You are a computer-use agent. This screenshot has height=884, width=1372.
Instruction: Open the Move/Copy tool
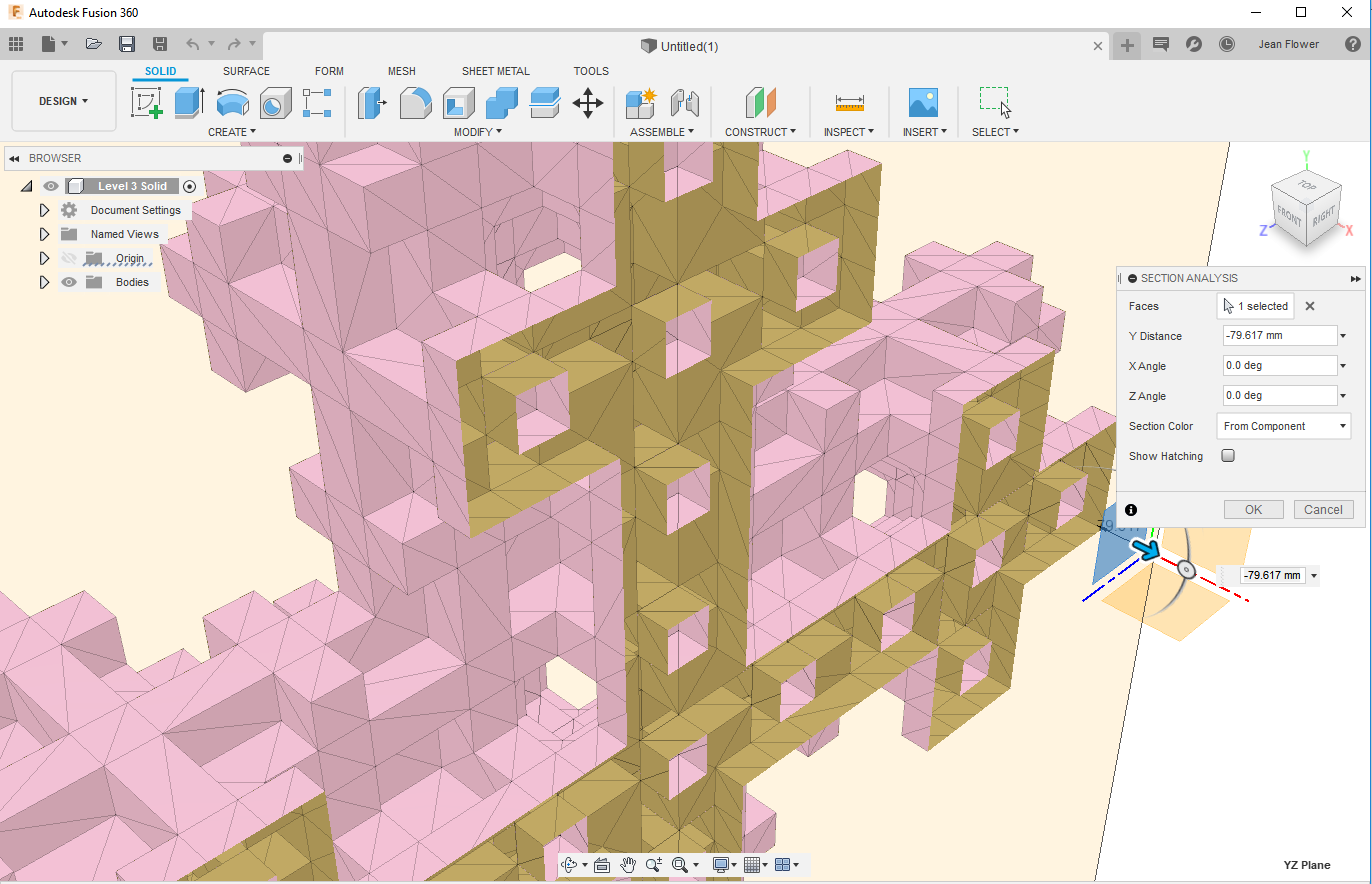[x=588, y=102]
